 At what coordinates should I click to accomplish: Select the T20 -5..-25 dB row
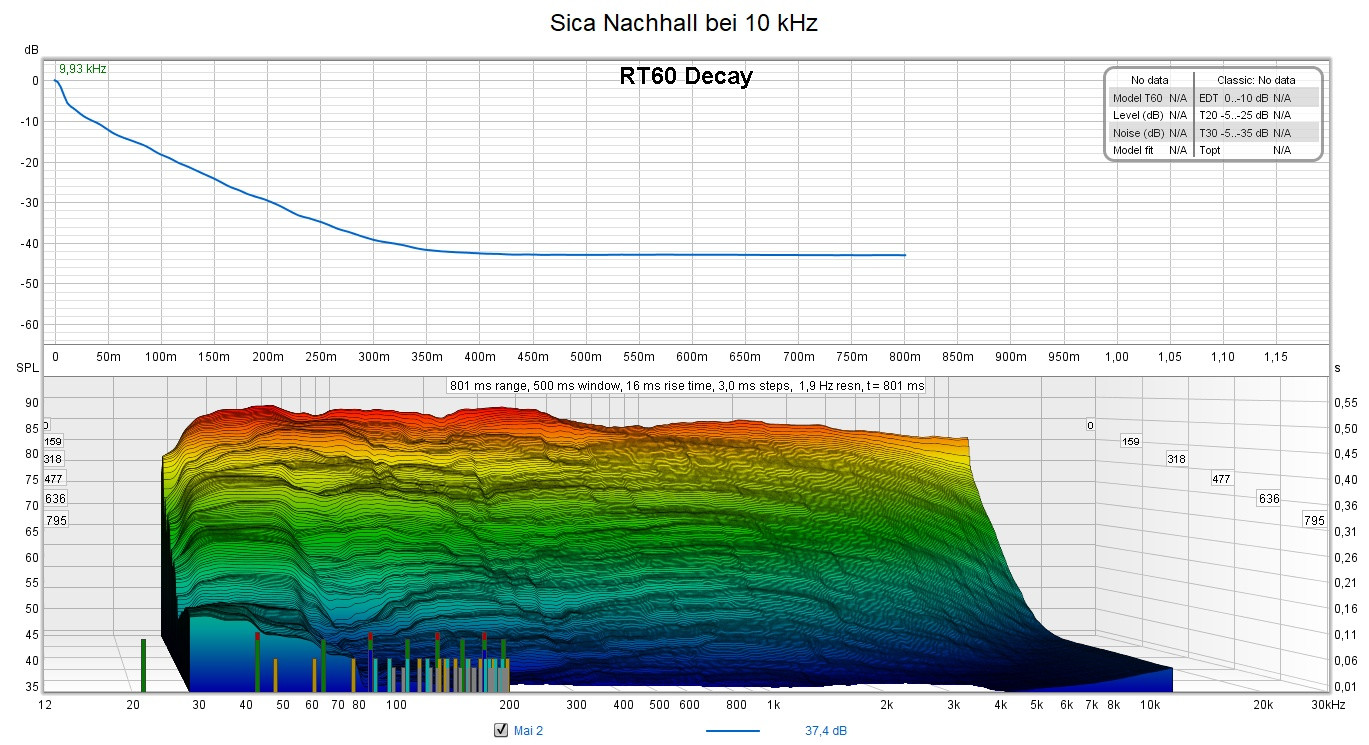pos(1256,115)
